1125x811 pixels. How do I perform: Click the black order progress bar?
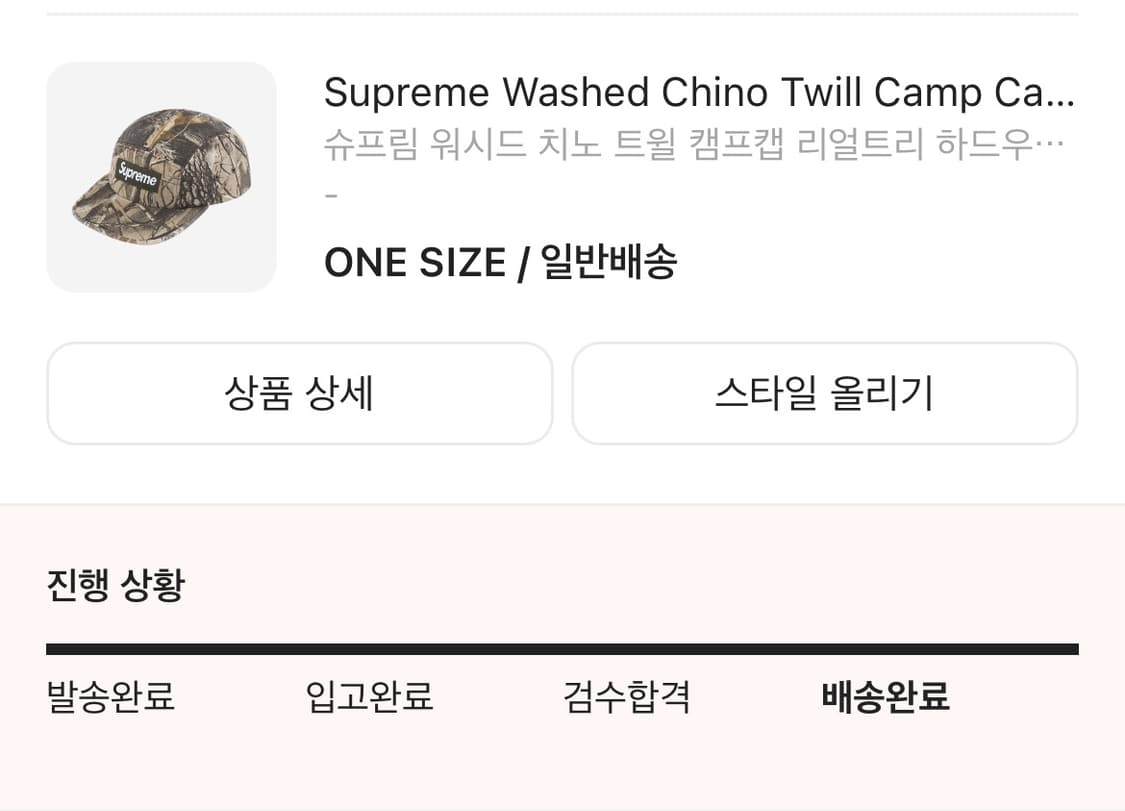pos(562,649)
